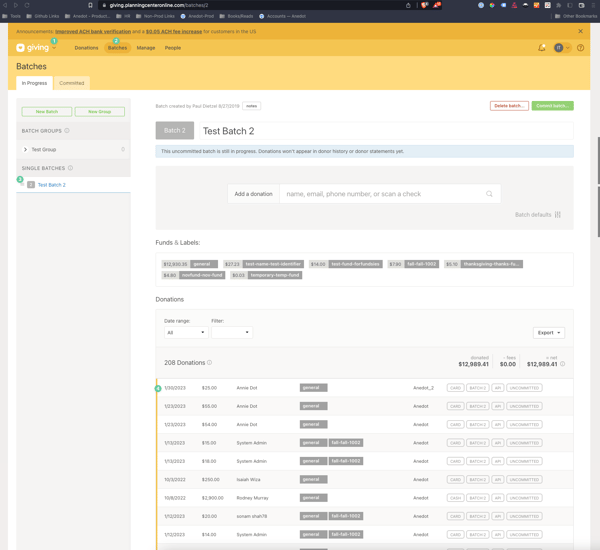Viewport: 600px width, 550px height.
Task: Click the temporary-temp-fund label
Action: click(266, 275)
